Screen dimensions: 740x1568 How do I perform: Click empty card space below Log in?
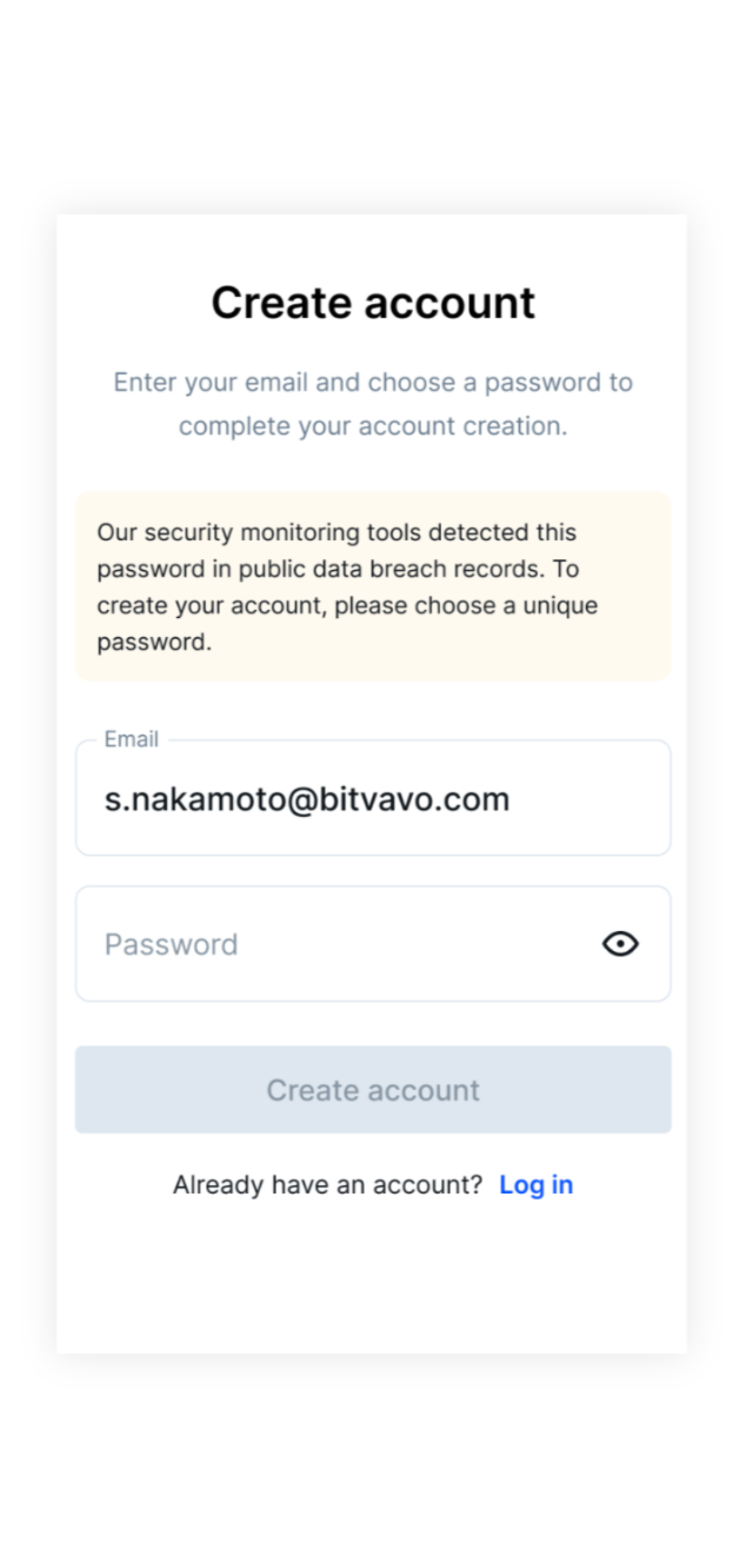[373, 1279]
